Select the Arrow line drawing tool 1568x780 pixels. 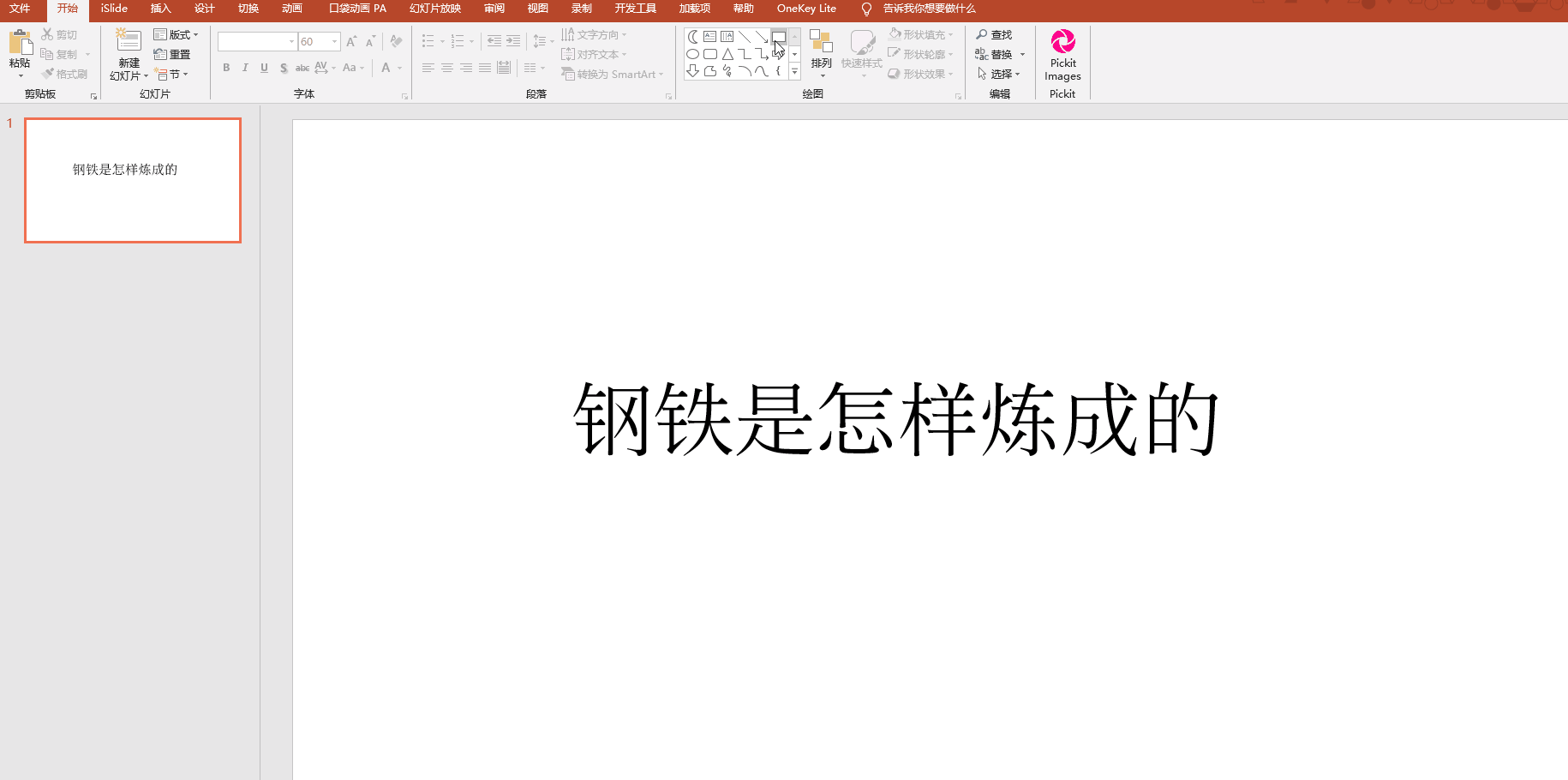click(761, 37)
